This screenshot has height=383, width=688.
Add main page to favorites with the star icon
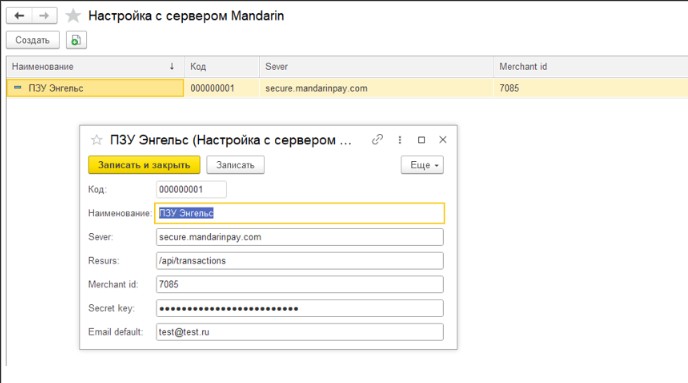tap(73, 16)
